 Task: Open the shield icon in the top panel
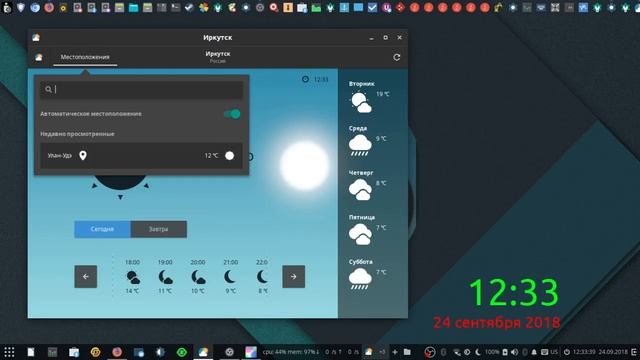tap(21, 7)
